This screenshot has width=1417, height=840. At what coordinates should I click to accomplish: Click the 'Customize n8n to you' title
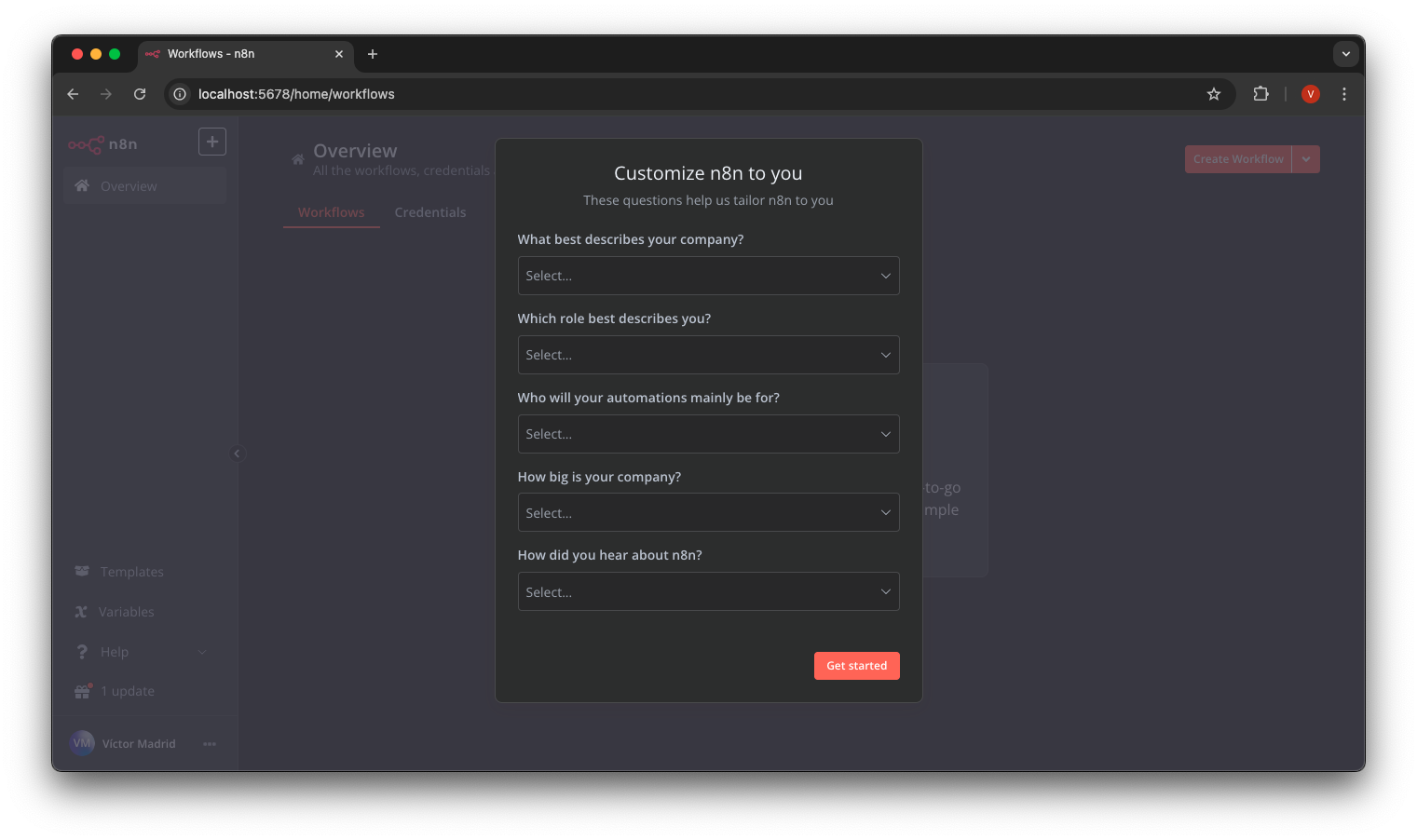click(708, 173)
